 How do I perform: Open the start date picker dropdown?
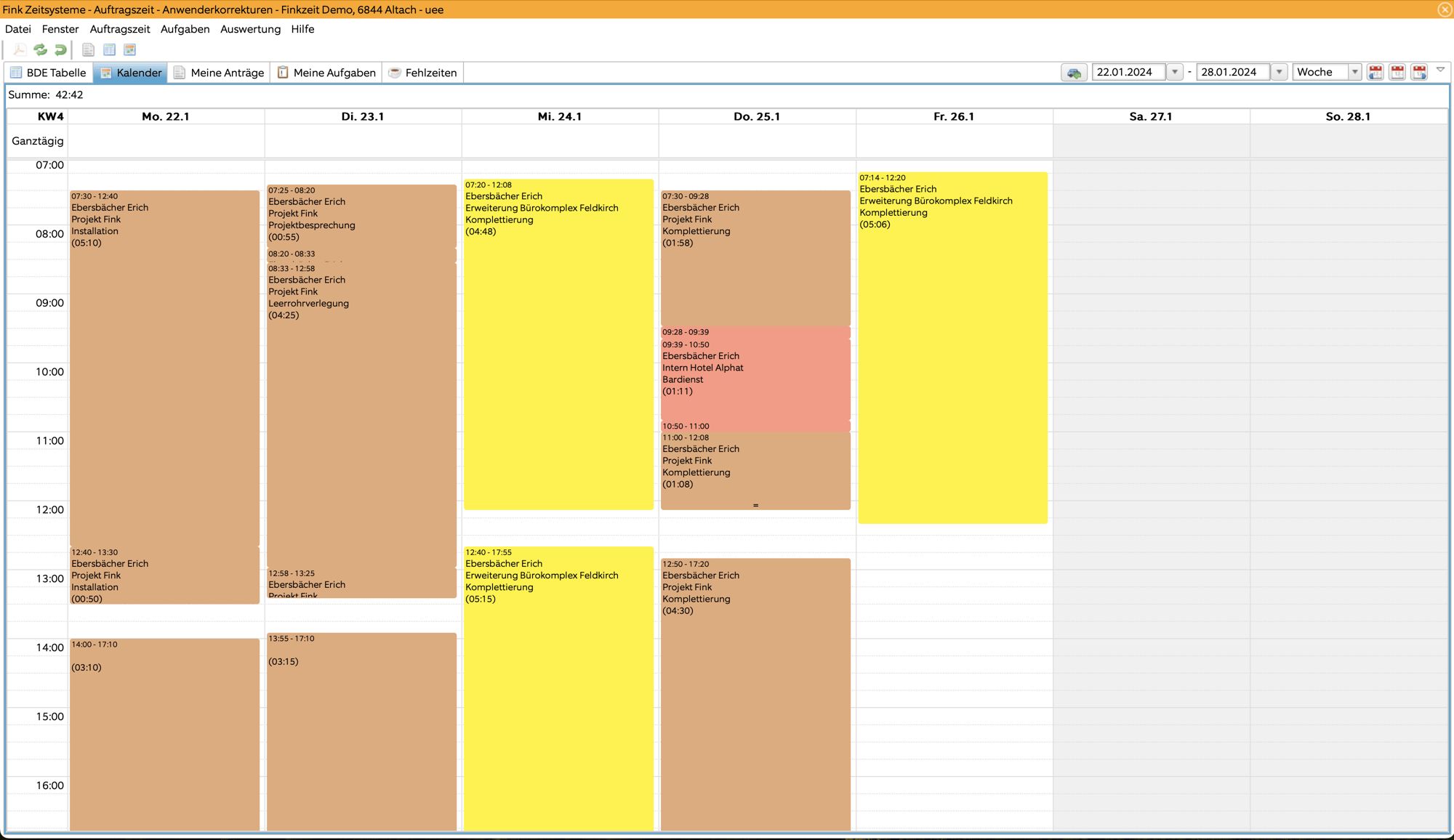[1175, 72]
